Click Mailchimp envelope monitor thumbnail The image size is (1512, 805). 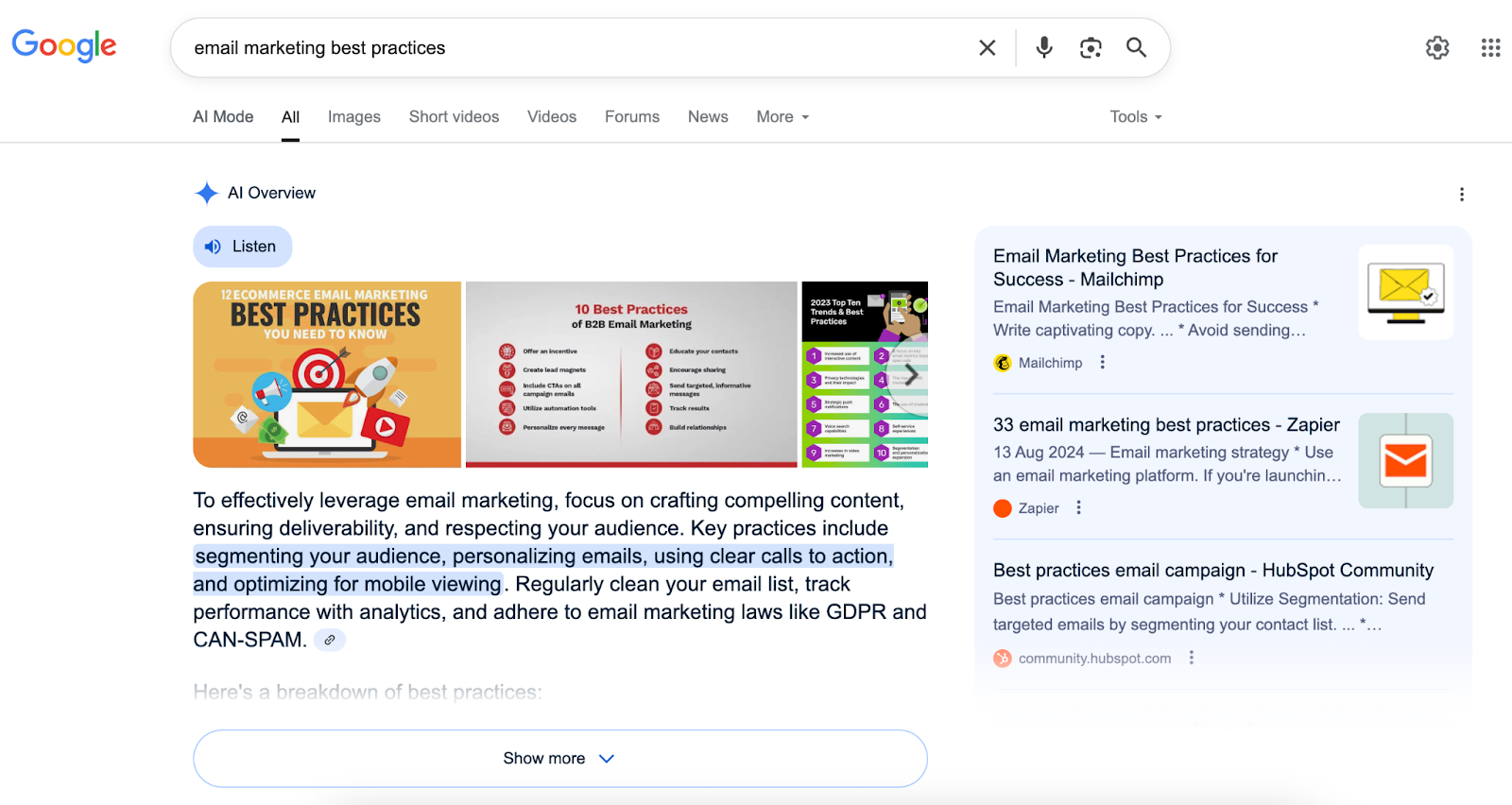tap(1405, 292)
